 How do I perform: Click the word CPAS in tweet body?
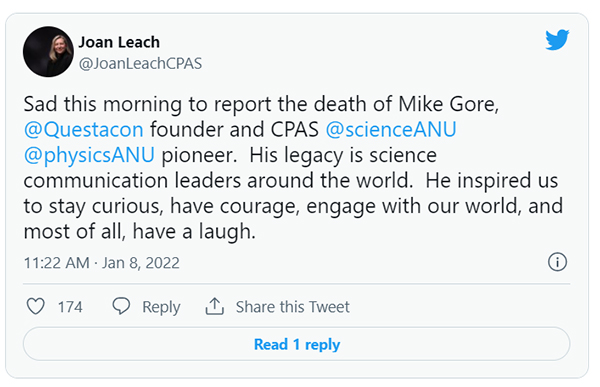click(295, 129)
